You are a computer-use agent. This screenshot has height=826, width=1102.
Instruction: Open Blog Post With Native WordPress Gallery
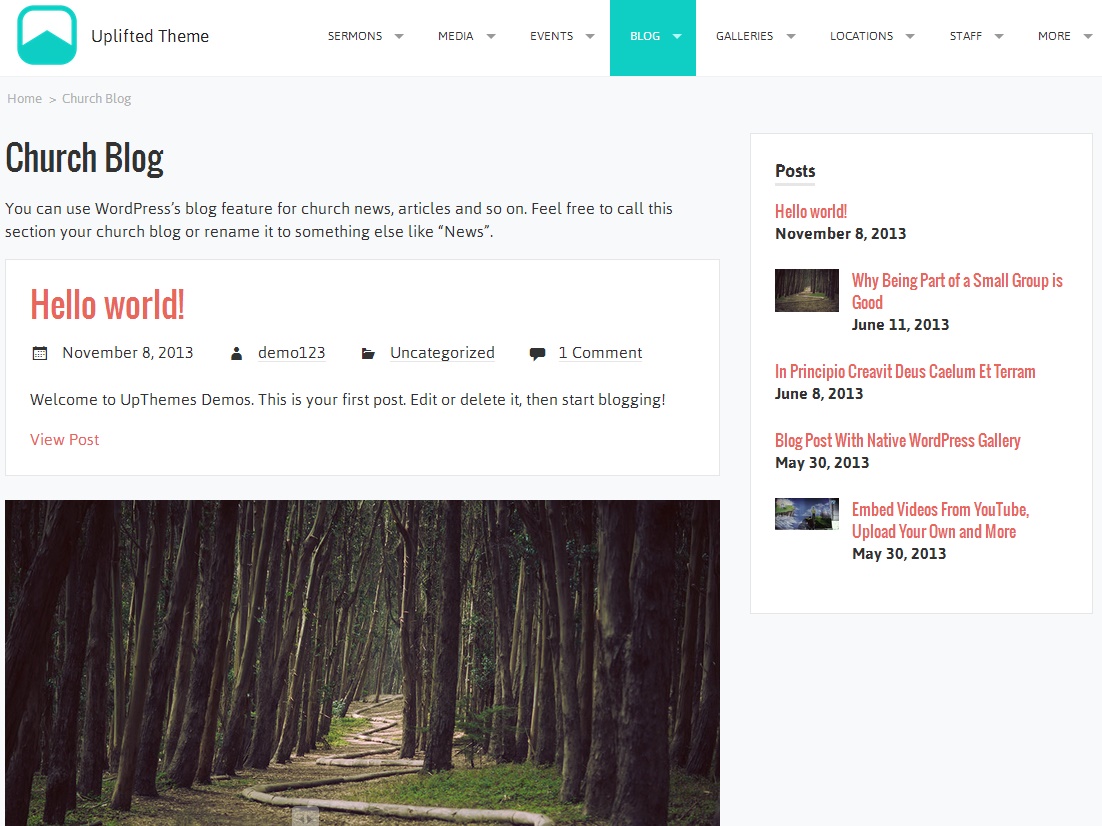[897, 440]
